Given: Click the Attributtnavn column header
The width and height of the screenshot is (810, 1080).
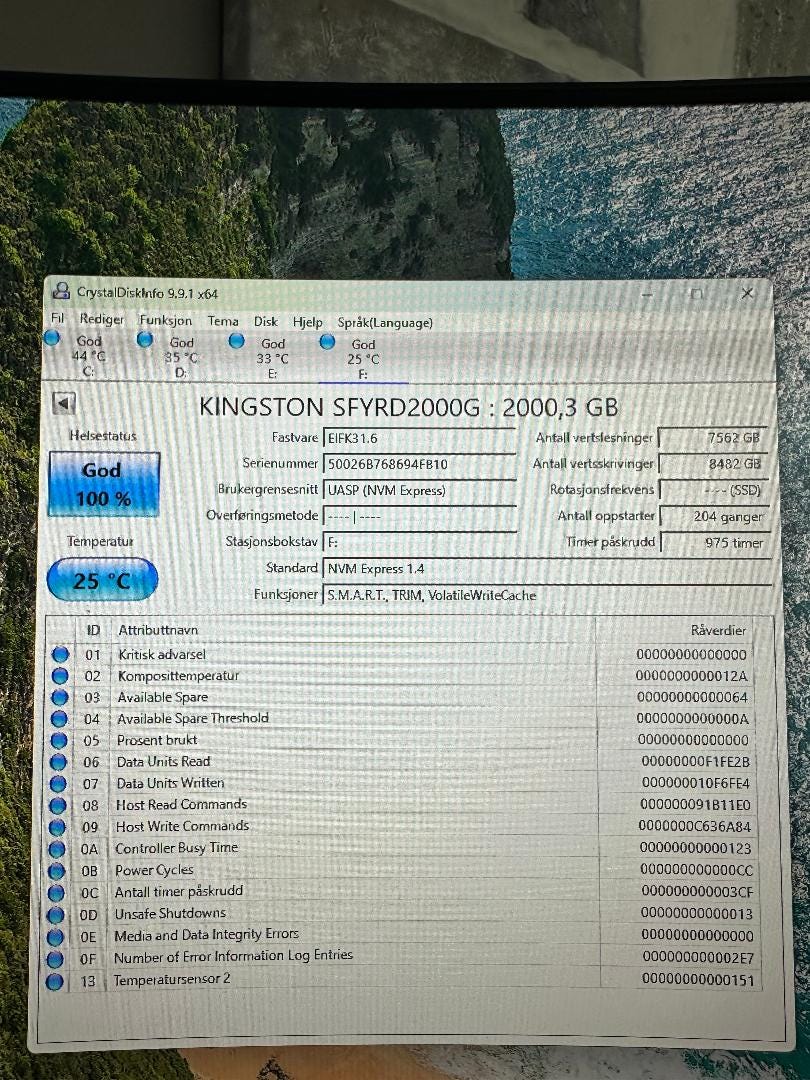Looking at the screenshot, I should coord(158,630).
